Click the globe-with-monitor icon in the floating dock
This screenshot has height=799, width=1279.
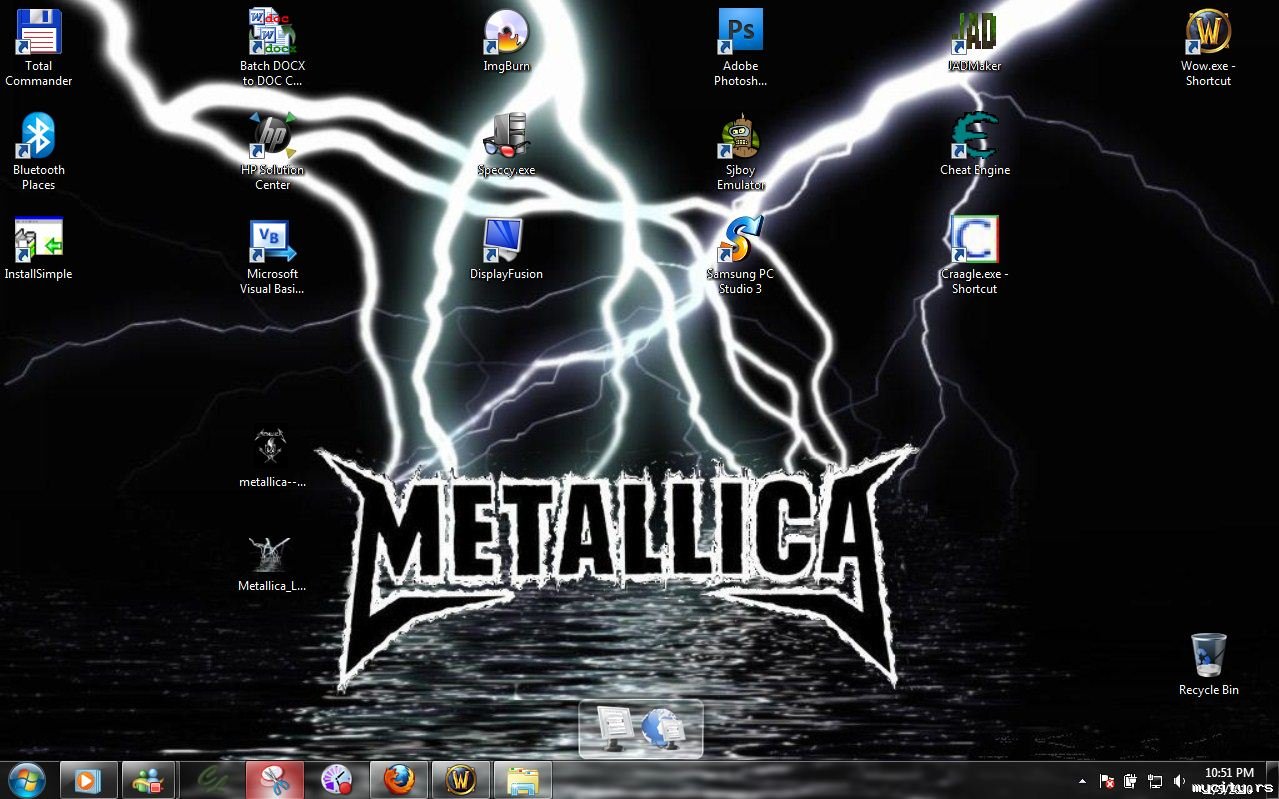pos(664,729)
